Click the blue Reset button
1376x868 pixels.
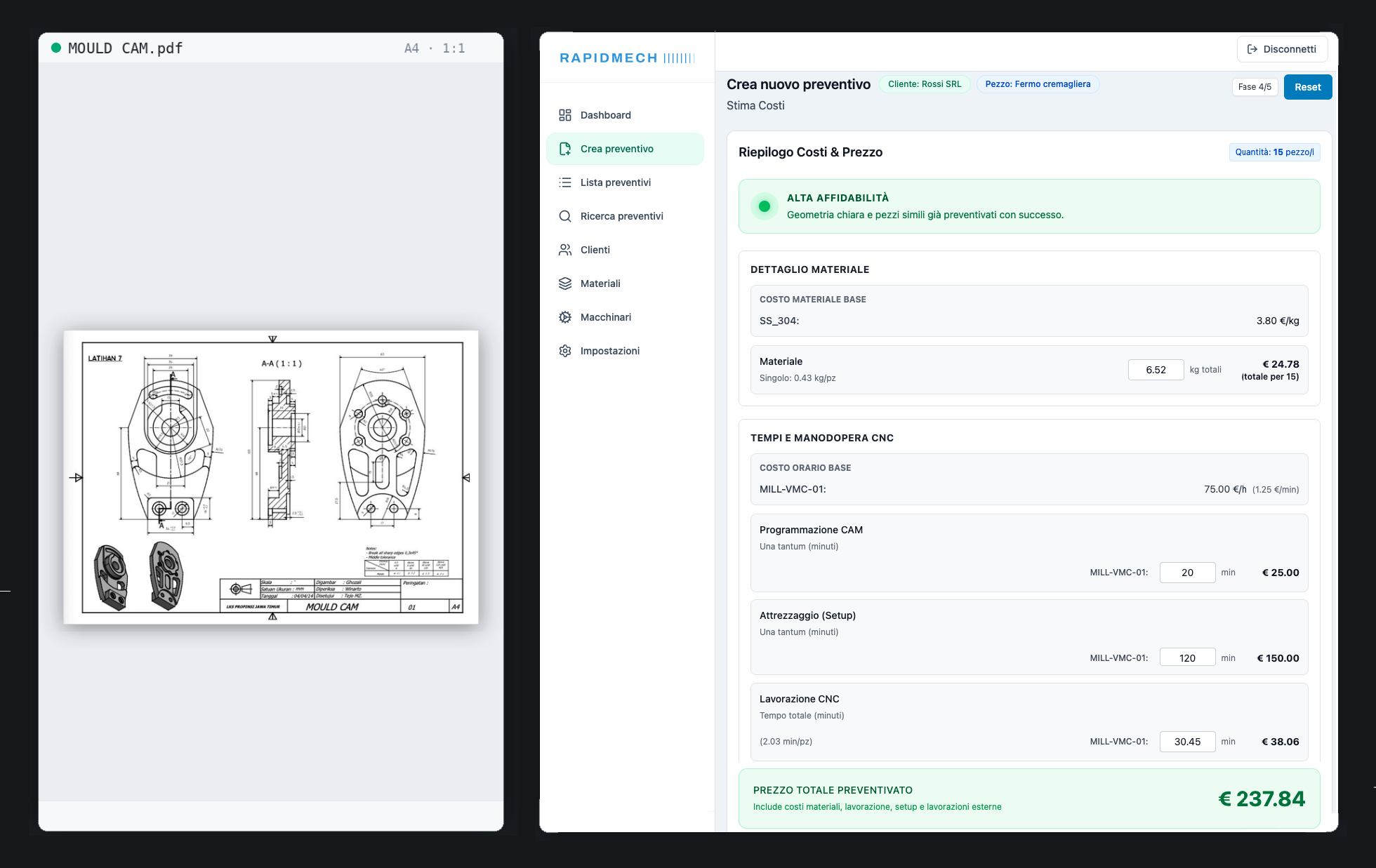click(x=1307, y=87)
